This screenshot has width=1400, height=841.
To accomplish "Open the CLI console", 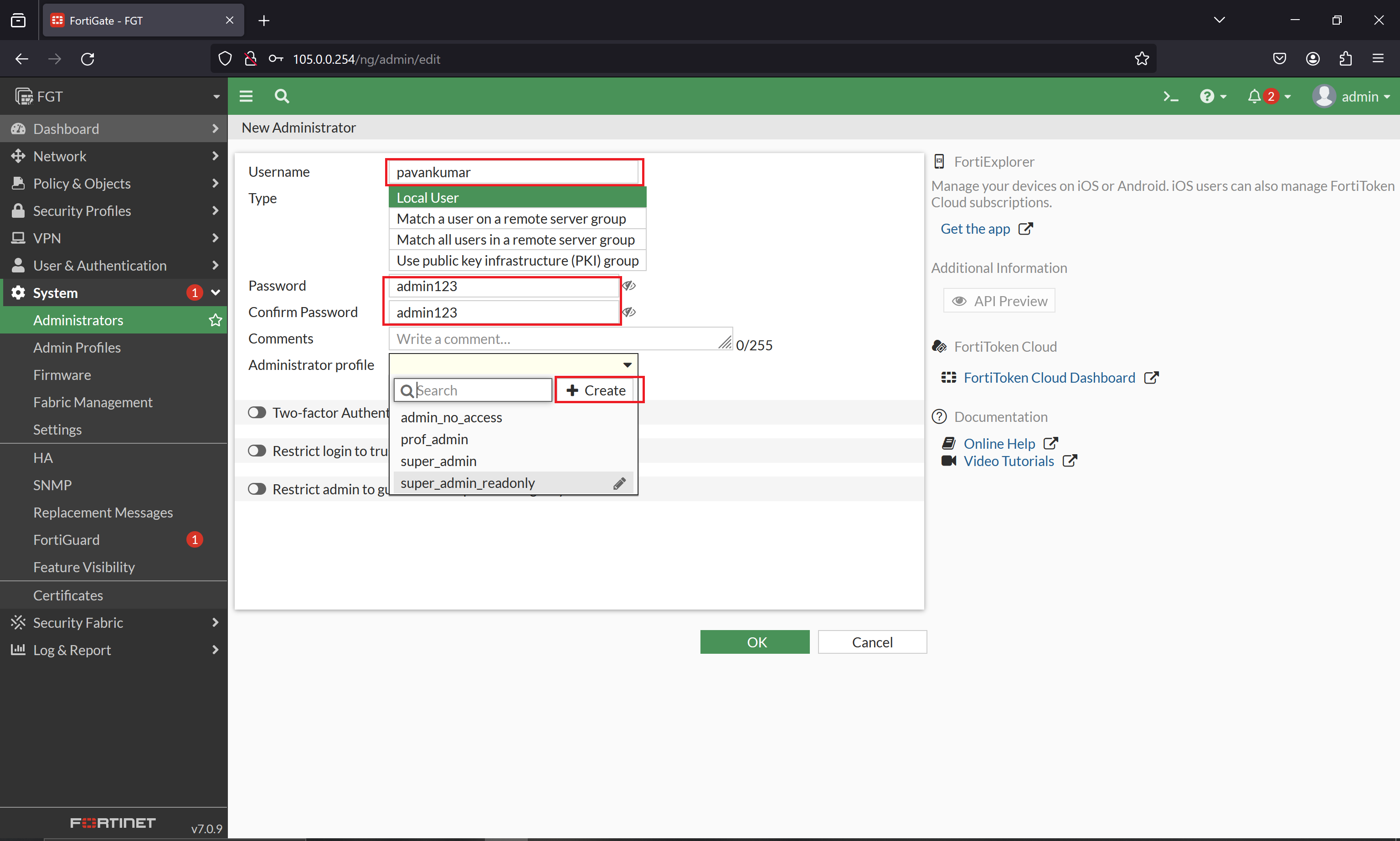I will (x=1170, y=96).
